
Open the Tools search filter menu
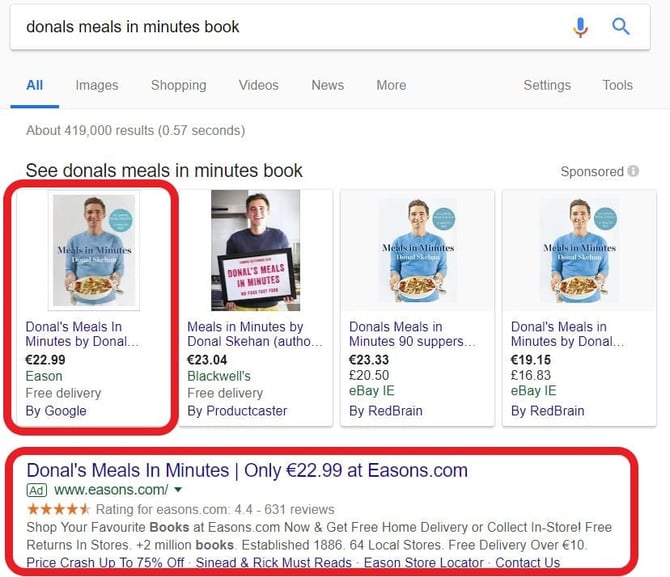click(617, 85)
